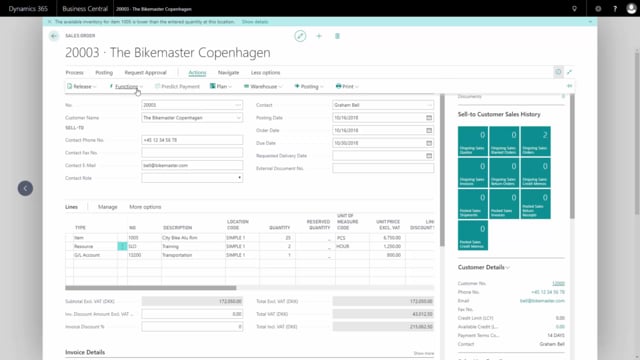Screen dimensions: 640x360
Task: Open the settings gear in the top bar
Action: pyautogui.click(x=598, y=9)
